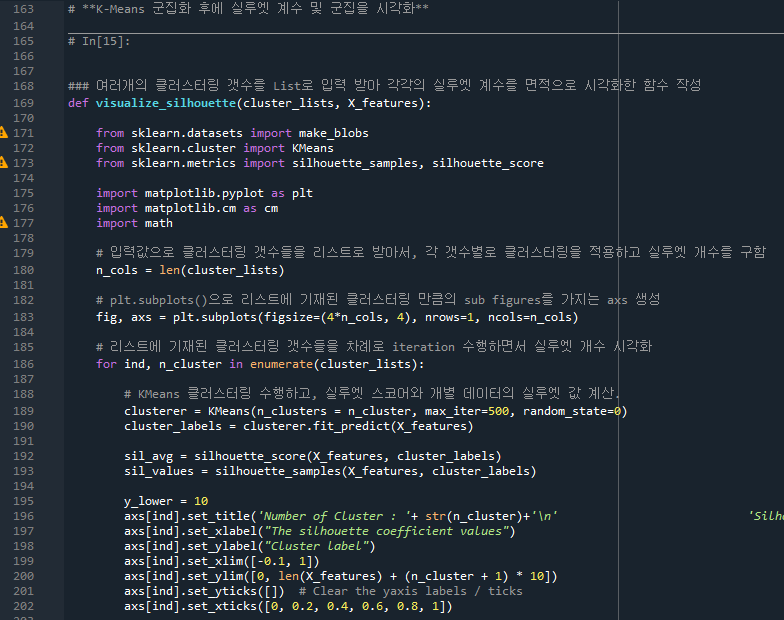784x620 pixels.
Task: Click 'silhouette_samples' on the sklearn.metrics import line
Action: pos(354,163)
